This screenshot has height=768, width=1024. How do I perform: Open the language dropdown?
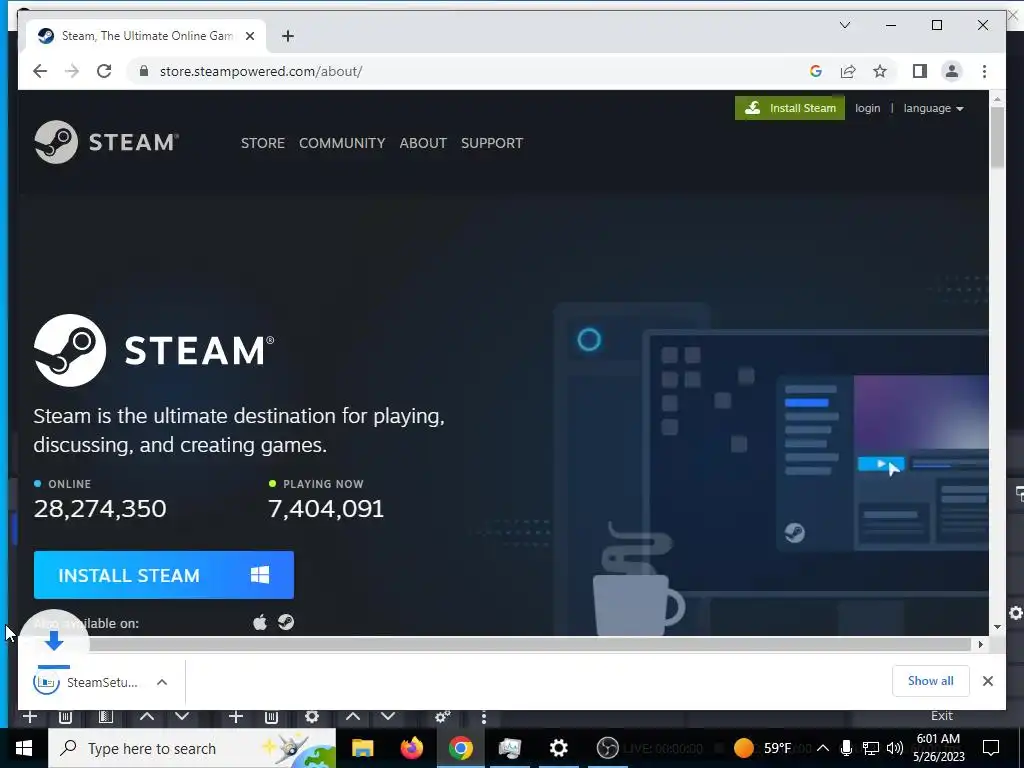(x=933, y=108)
